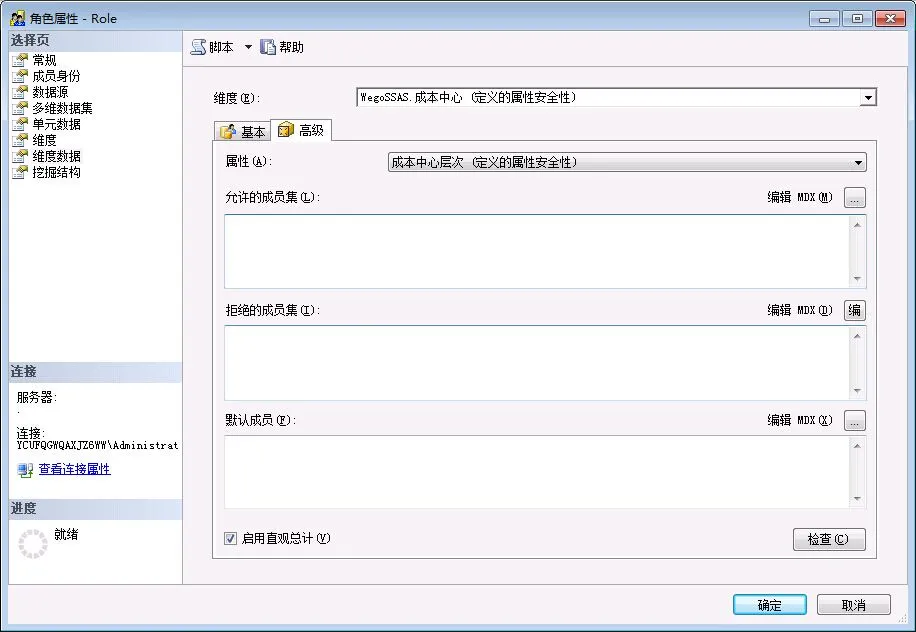Open the 常规 page in the page list
Viewport: 916px width, 632px height.
coord(44,60)
